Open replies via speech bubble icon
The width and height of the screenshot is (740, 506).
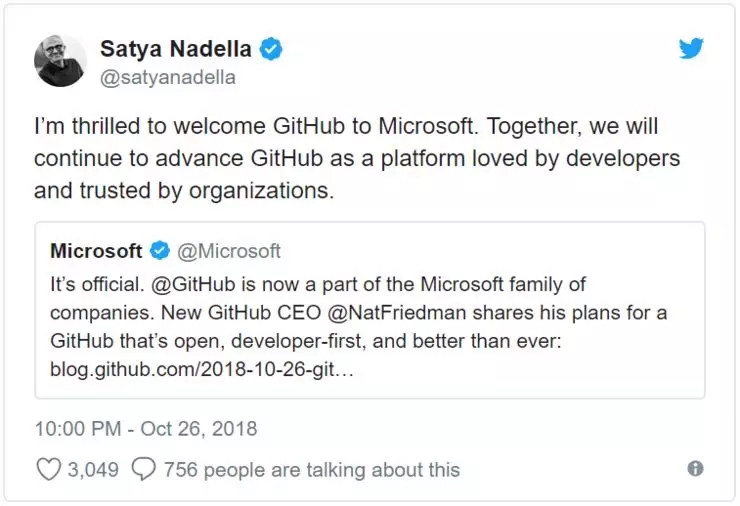click(143, 469)
